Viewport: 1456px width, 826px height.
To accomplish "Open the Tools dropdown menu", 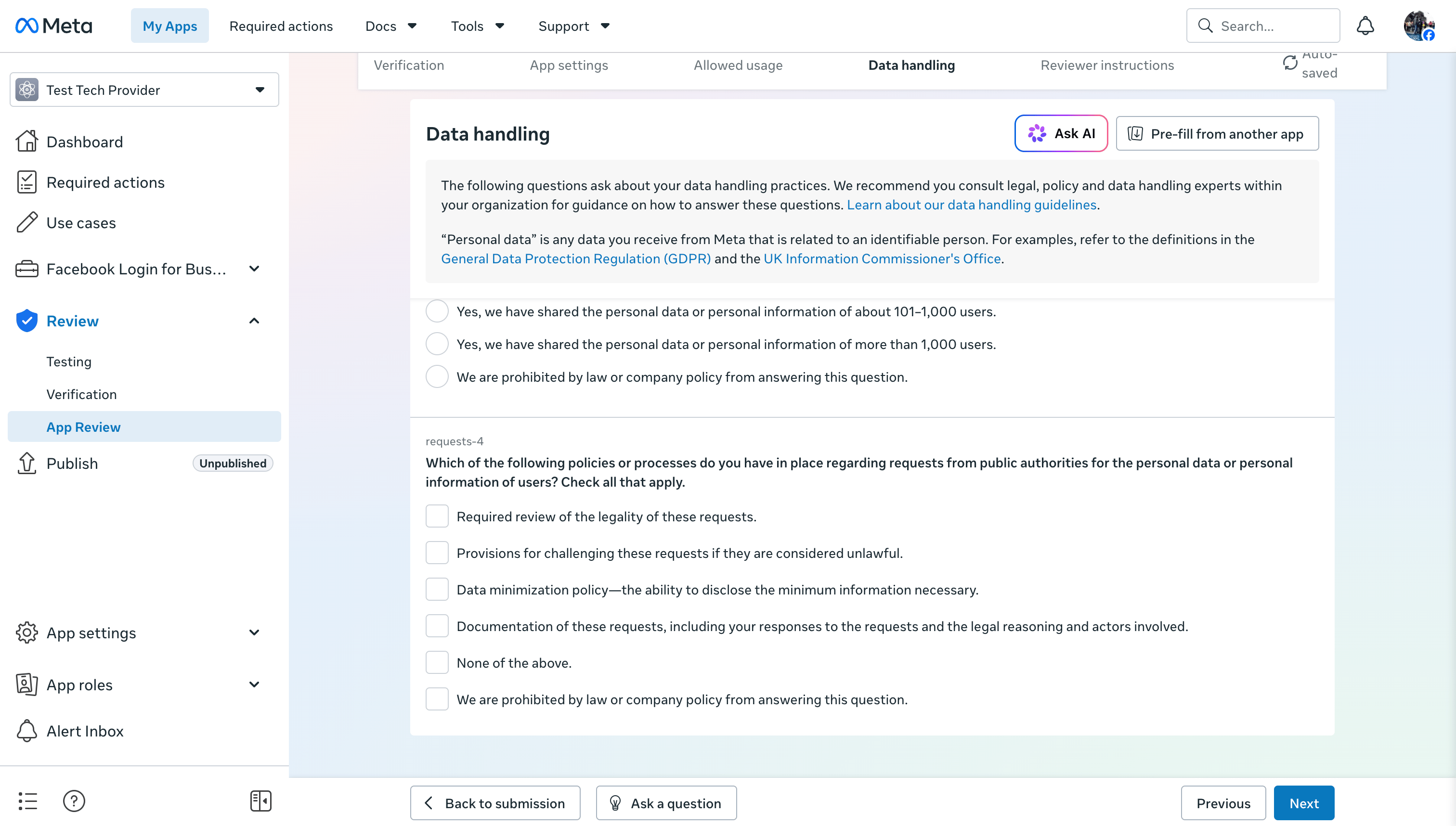I will click(477, 26).
